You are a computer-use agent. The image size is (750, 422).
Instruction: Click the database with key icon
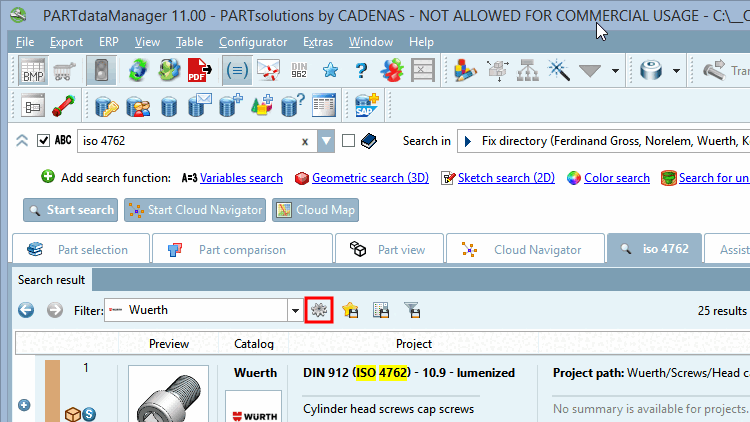coord(106,105)
